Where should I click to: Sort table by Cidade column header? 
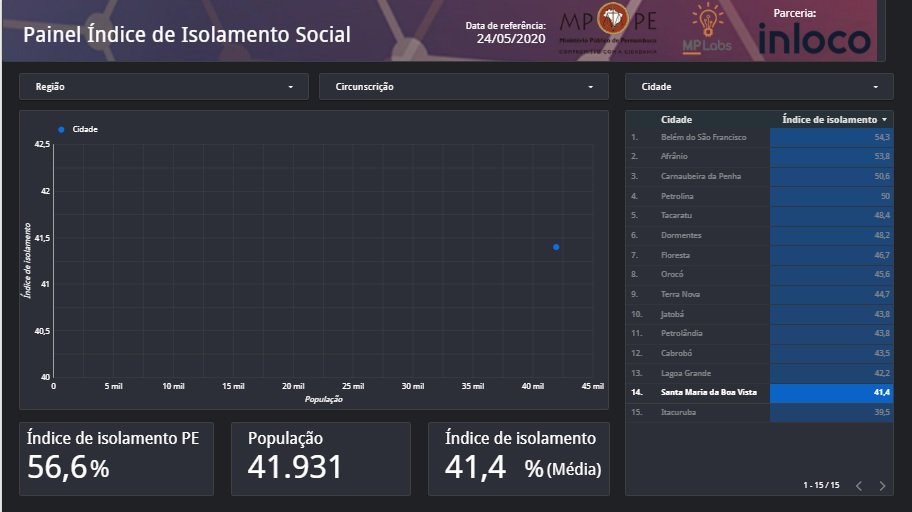(x=676, y=120)
